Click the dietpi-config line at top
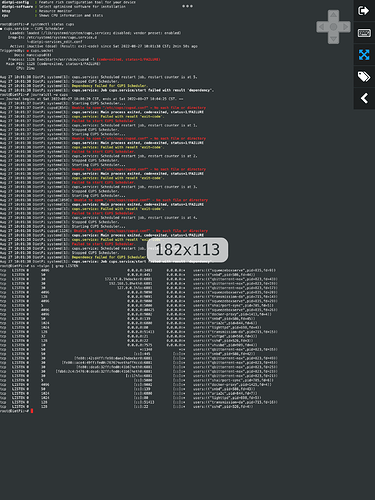 coord(68,2)
